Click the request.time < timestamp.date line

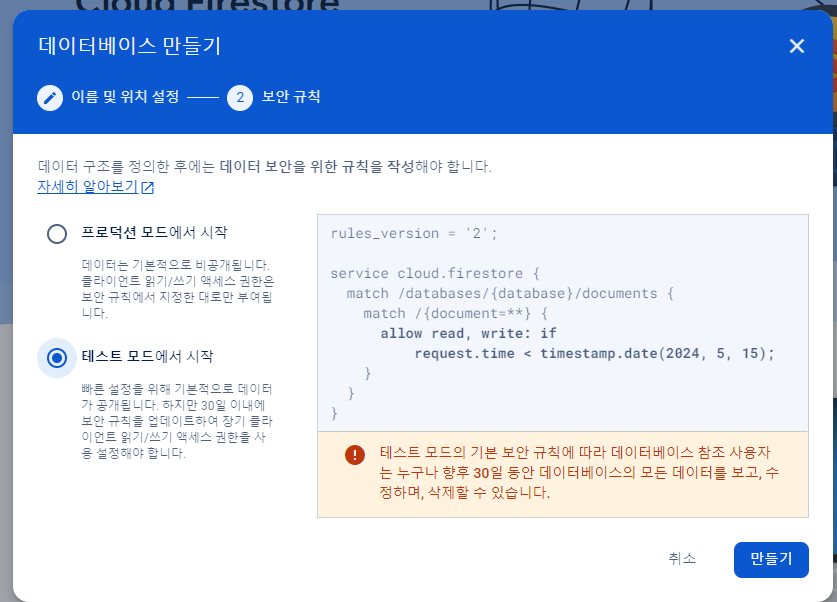pos(594,354)
